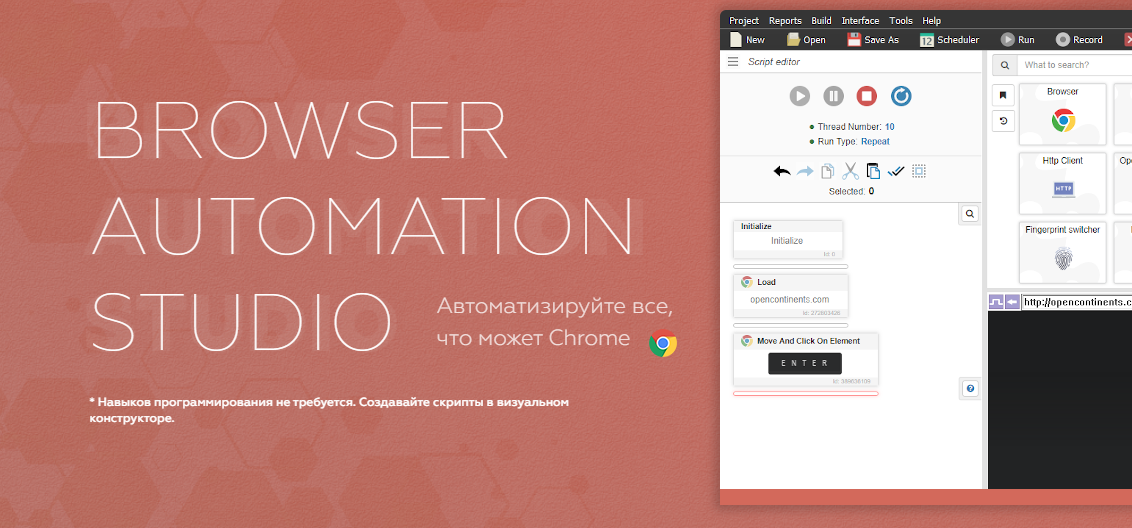Image resolution: width=1132 pixels, height=528 pixels.
Task: Click the BROWSER AUTOMATION STUDIO heading
Action: click(362, 226)
